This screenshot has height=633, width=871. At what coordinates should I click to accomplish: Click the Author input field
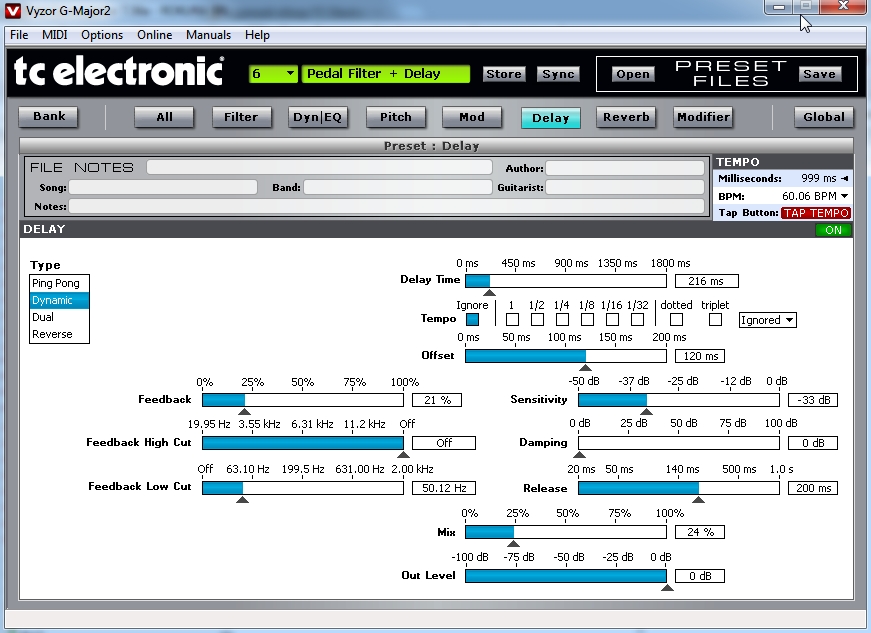click(625, 168)
